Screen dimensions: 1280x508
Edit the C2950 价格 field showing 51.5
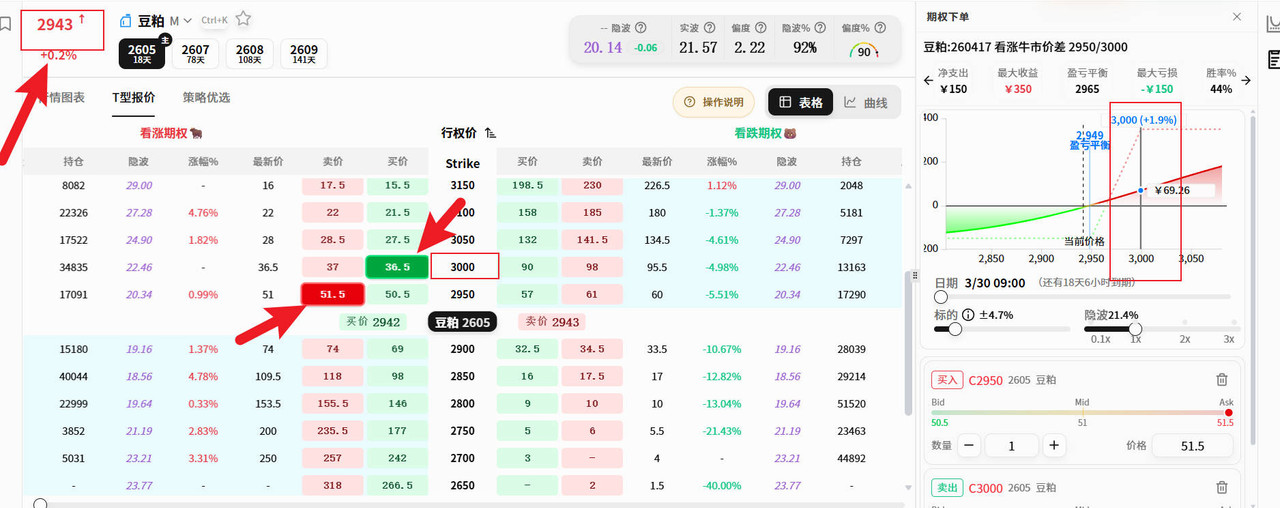coord(1192,446)
